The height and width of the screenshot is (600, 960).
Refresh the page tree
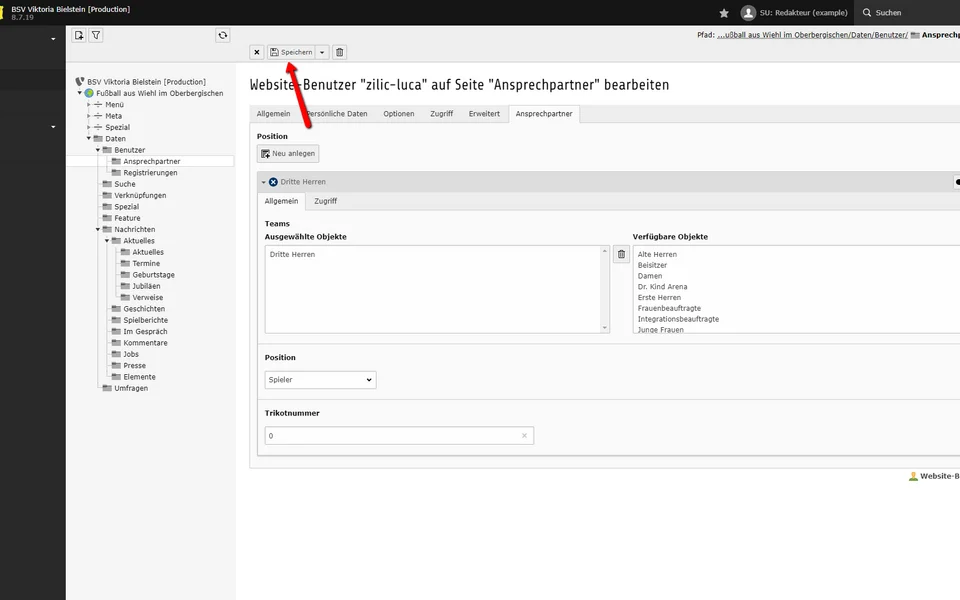pyautogui.click(x=223, y=35)
